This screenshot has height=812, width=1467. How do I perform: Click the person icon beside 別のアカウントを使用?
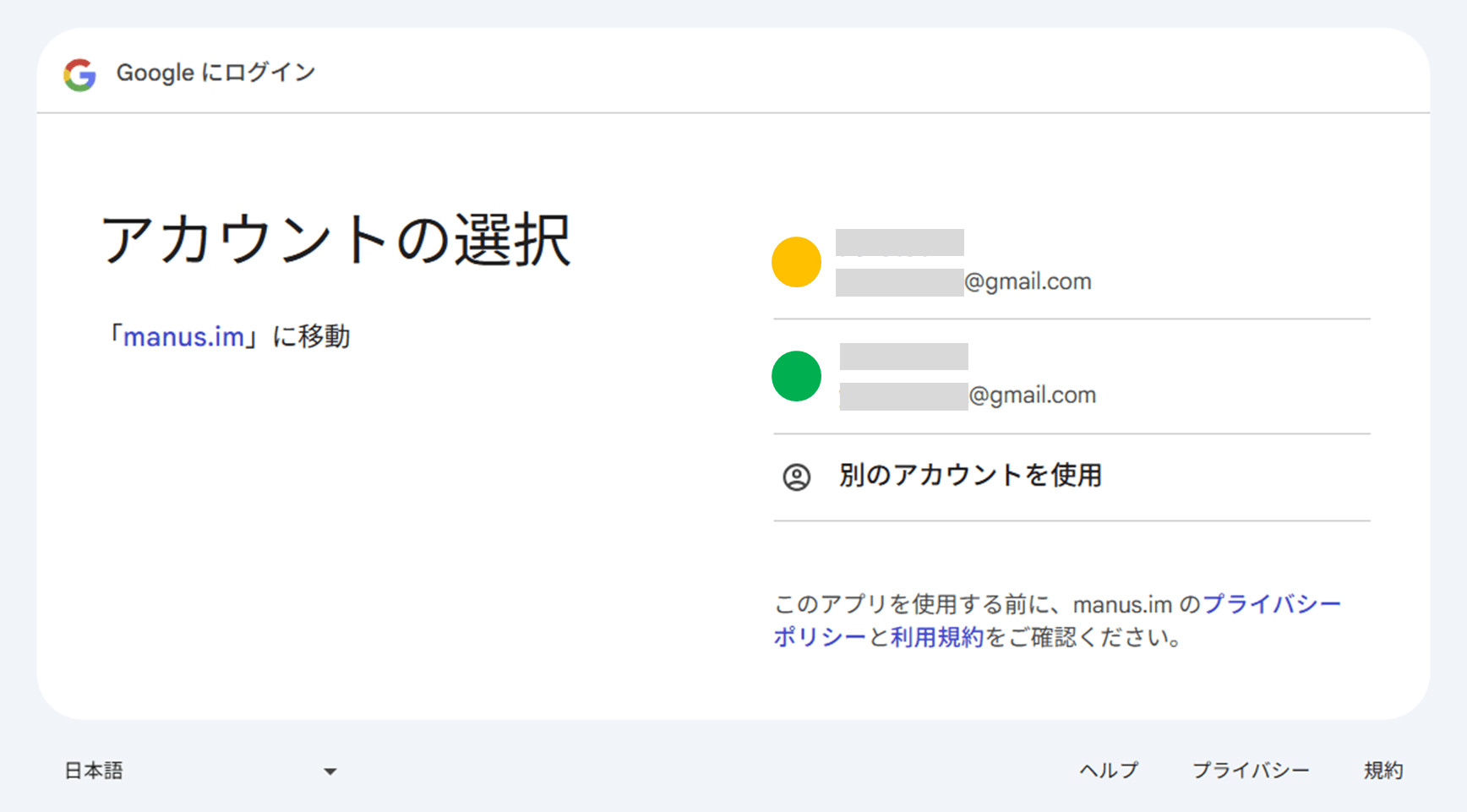796,477
